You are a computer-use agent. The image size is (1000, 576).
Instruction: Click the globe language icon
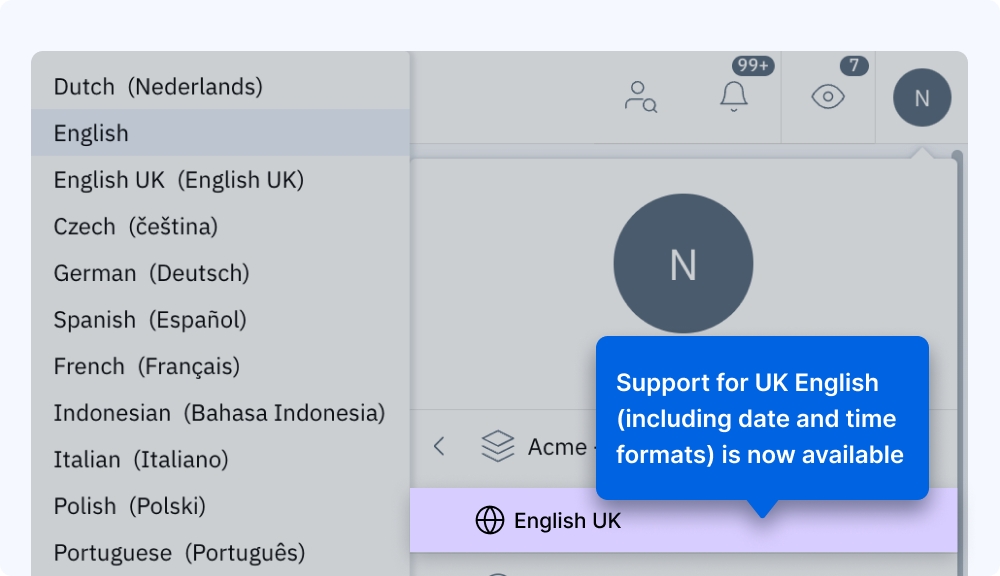(x=489, y=520)
